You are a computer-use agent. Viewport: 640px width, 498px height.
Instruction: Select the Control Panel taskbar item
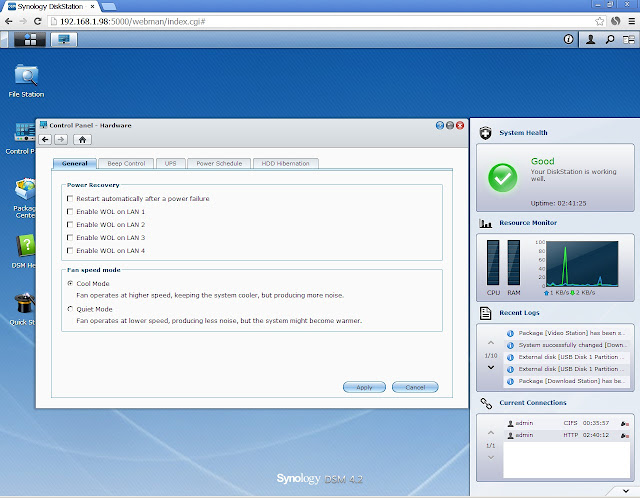[64, 40]
